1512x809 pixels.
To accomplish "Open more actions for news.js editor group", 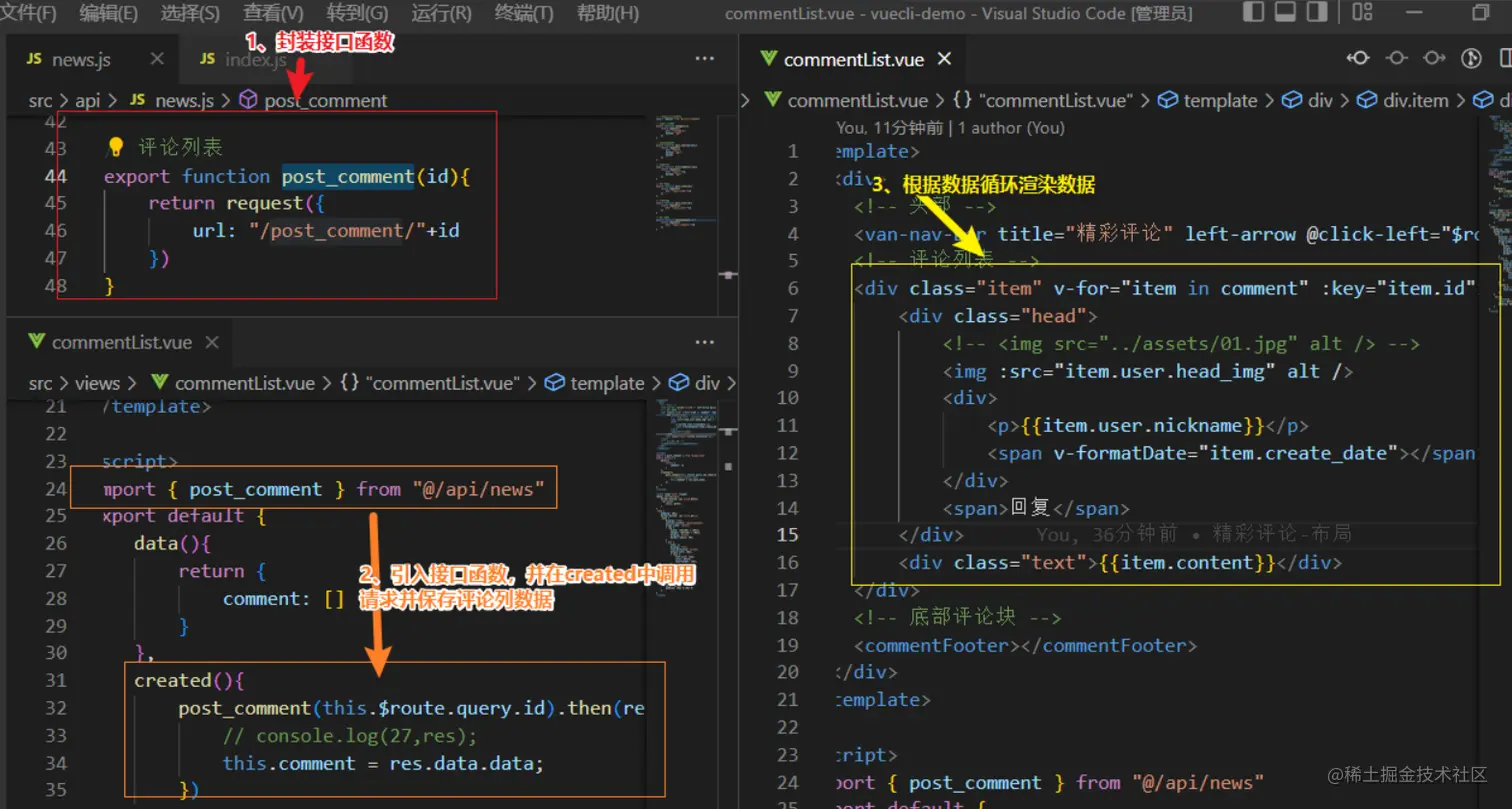I will coord(705,59).
